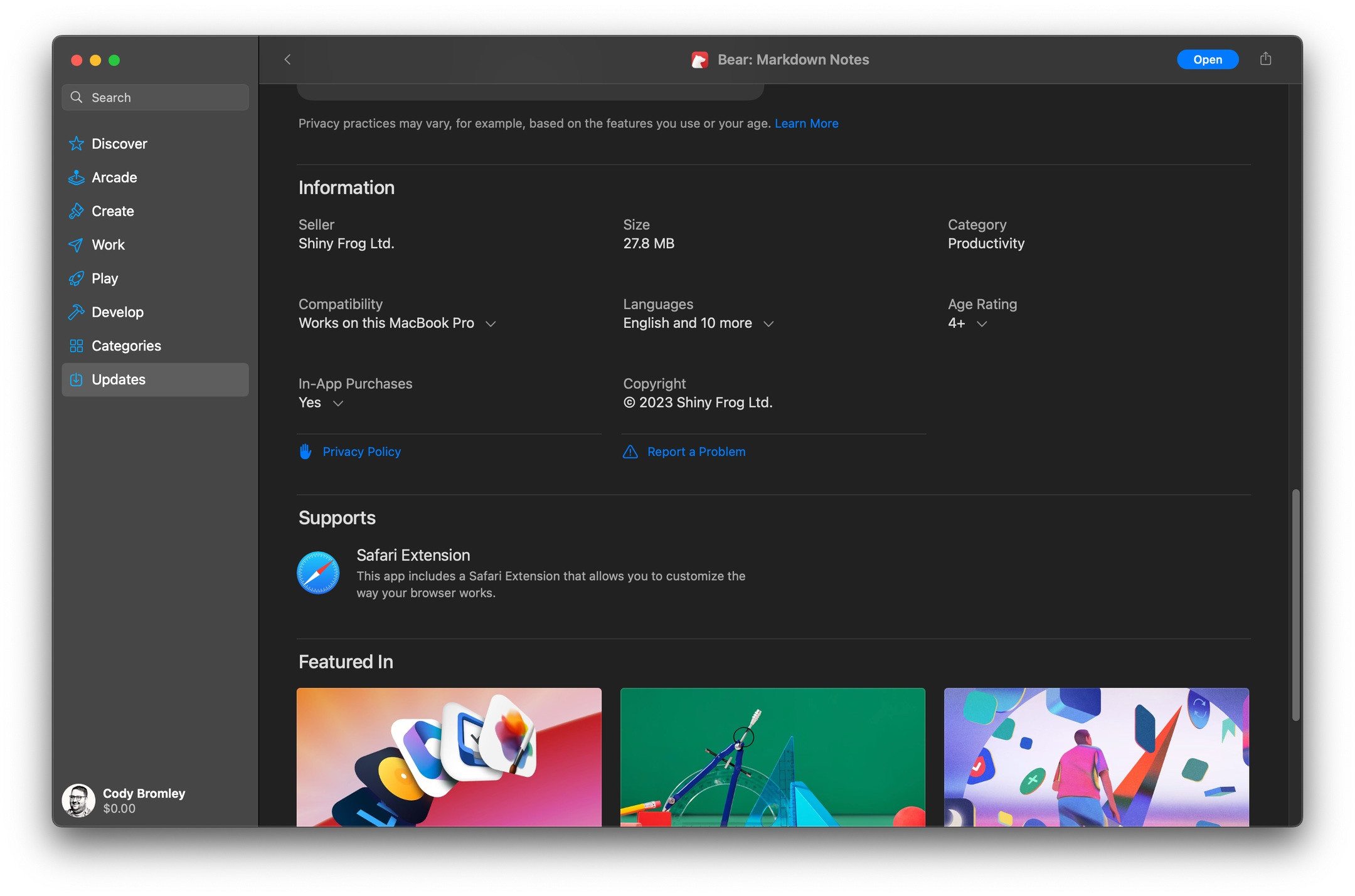Click the vertical scrollbar thumb
The width and height of the screenshot is (1355, 896).
1295,605
